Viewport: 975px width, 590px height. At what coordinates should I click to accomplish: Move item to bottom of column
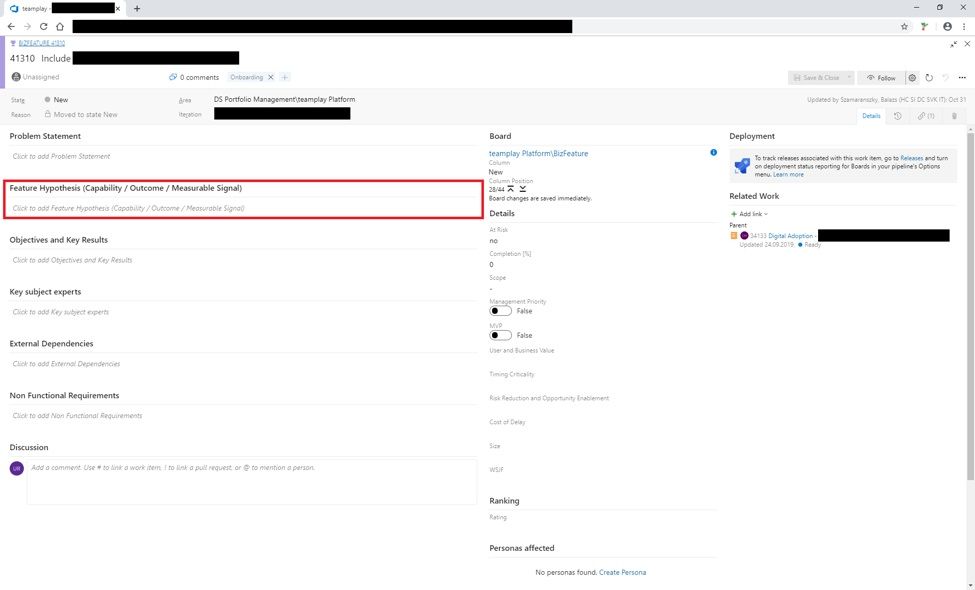(x=523, y=188)
